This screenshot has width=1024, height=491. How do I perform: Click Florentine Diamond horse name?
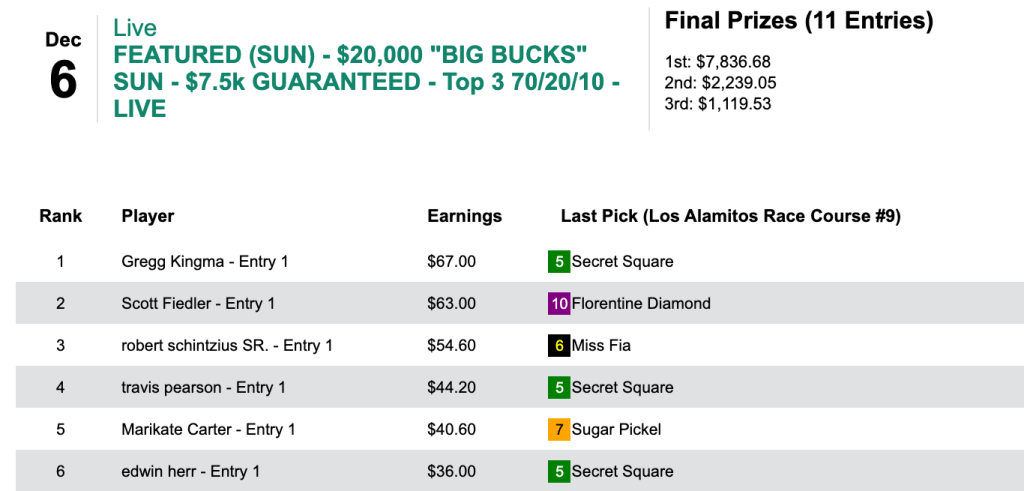pyautogui.click(x=641, y=304)
